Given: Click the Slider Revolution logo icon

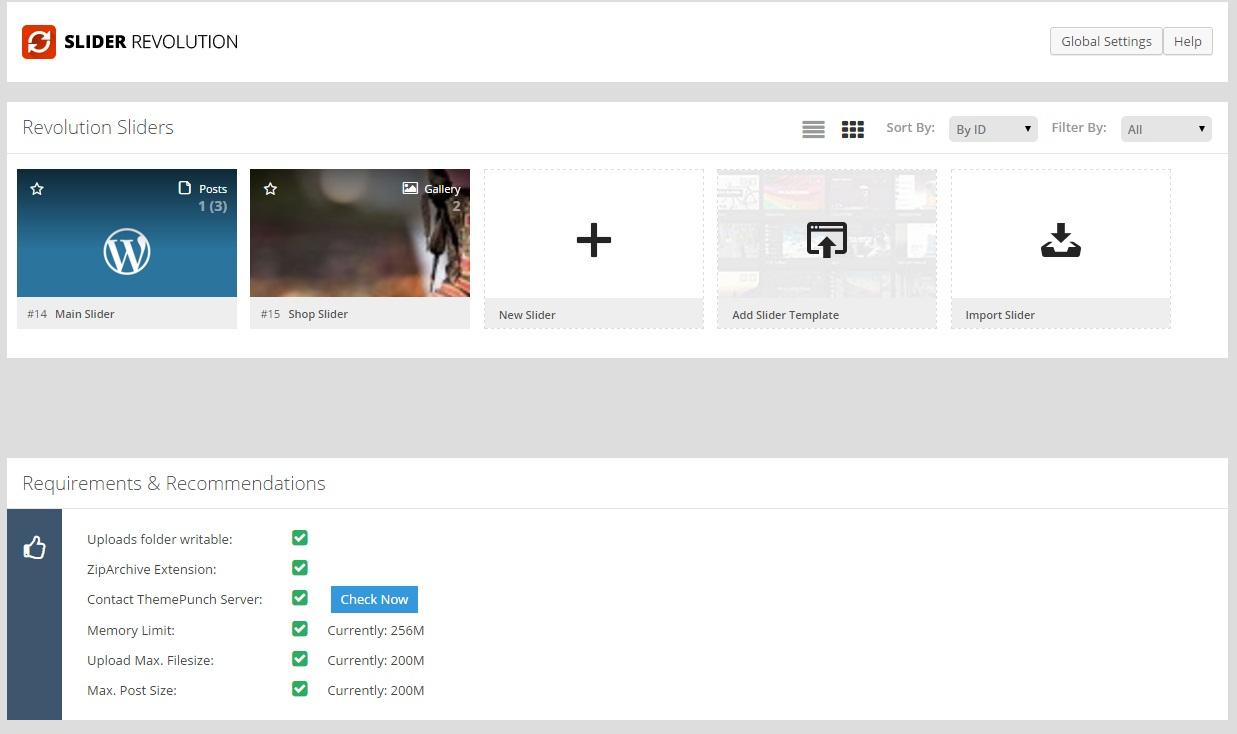Looking at the screenshot, I should click(x=39, y=42).
